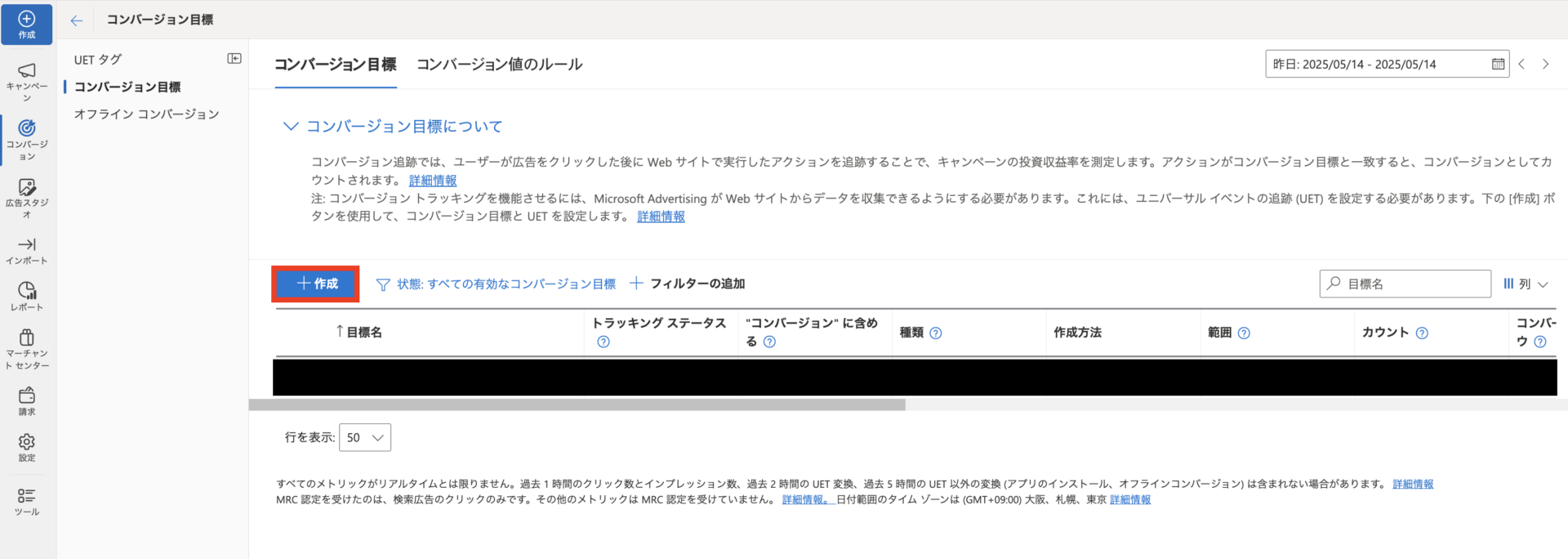Click the blue 作成 button
Image resolution: width=1568 pixels, height=559 pixels.
[315, 284]
